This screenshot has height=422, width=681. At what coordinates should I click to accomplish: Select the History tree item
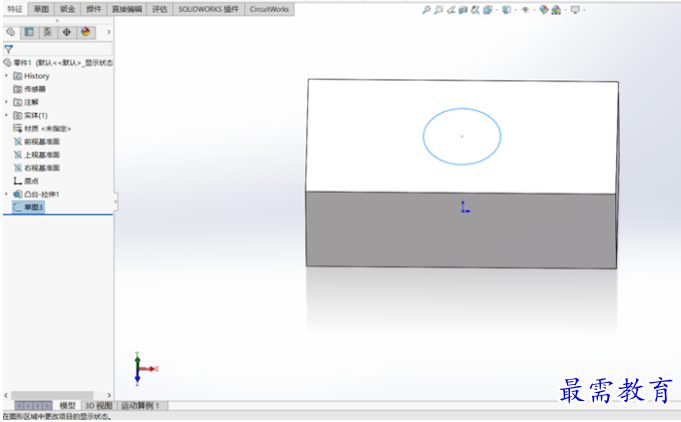tap(32, 76)
